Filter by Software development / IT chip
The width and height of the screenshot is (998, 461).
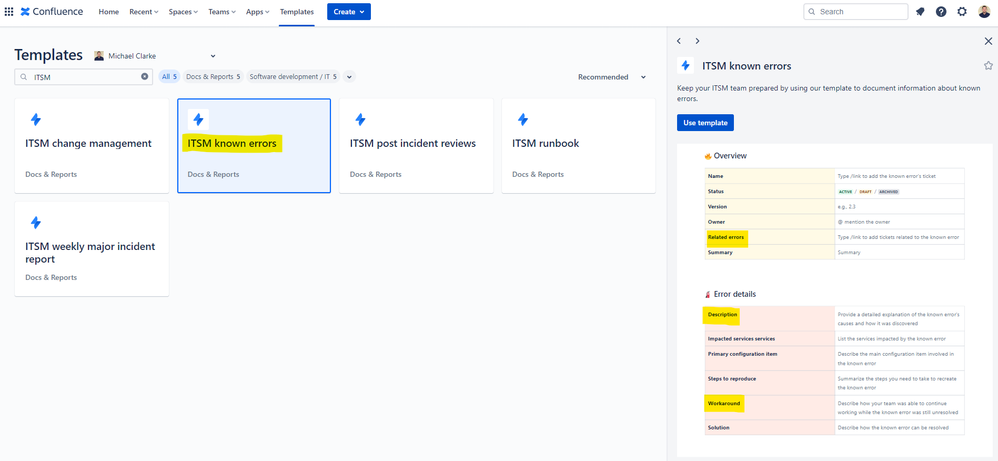[x=293, y=76]
